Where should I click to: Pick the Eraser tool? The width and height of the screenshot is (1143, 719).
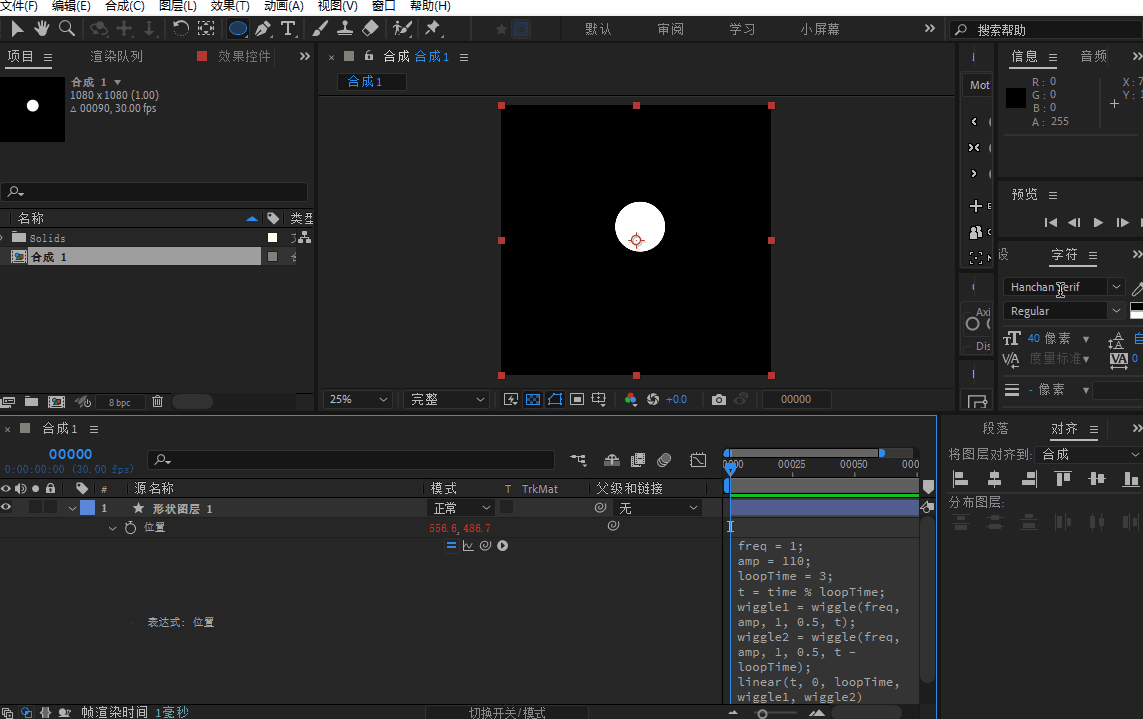pos(370,29)
